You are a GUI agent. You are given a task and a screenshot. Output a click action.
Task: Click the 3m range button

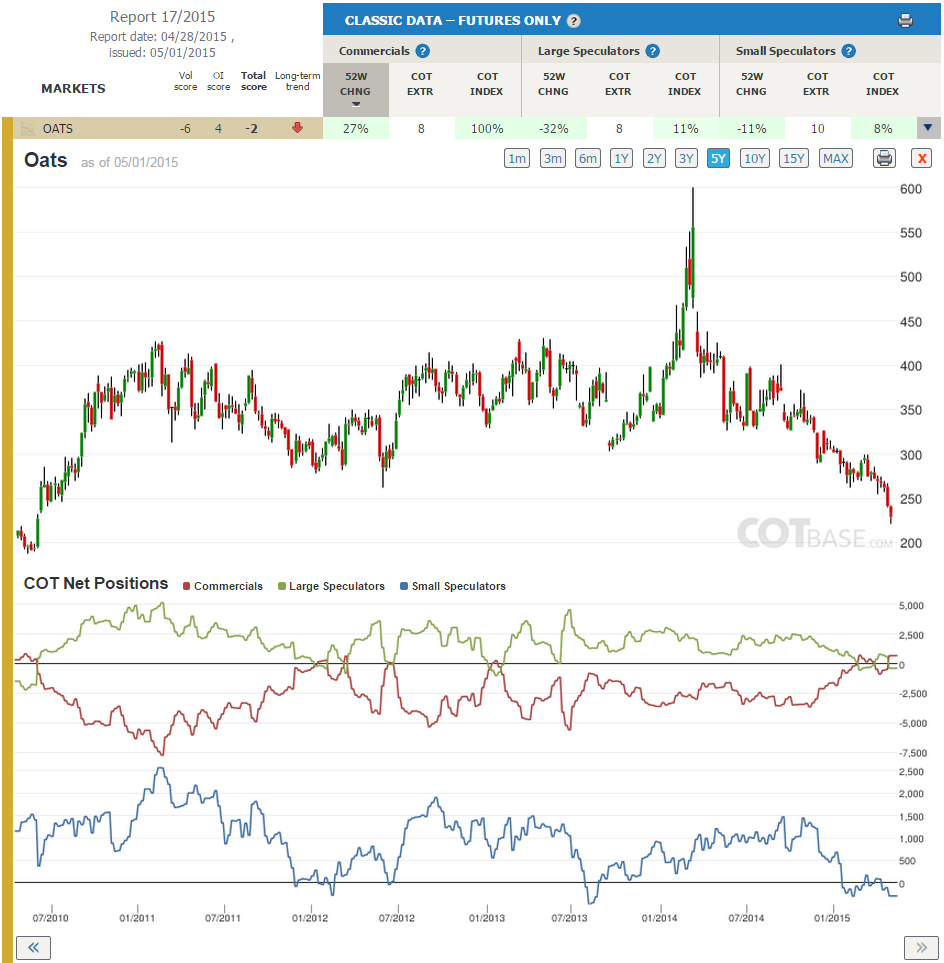(553, 158)
